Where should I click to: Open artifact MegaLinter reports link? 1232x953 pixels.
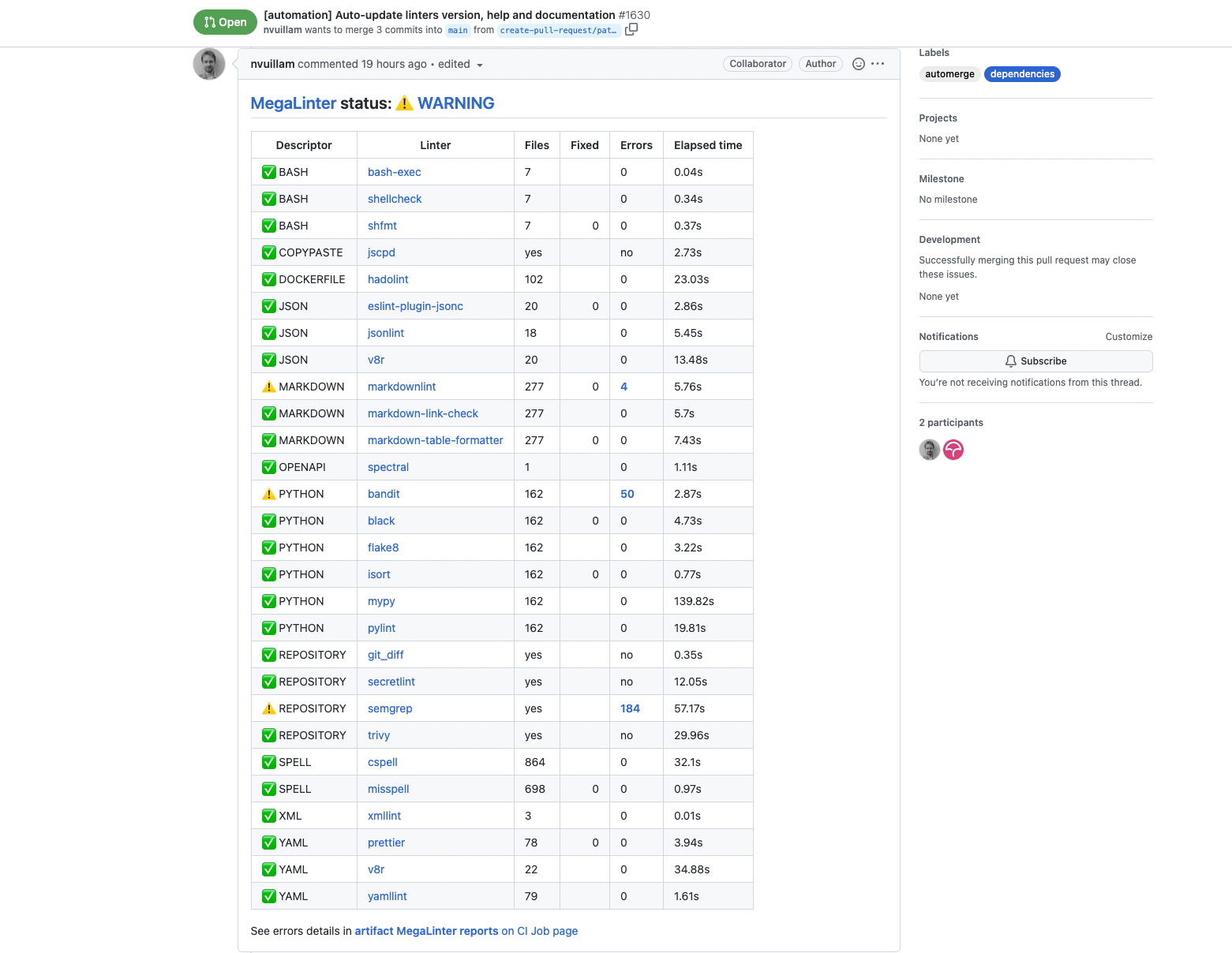[425, 931]
